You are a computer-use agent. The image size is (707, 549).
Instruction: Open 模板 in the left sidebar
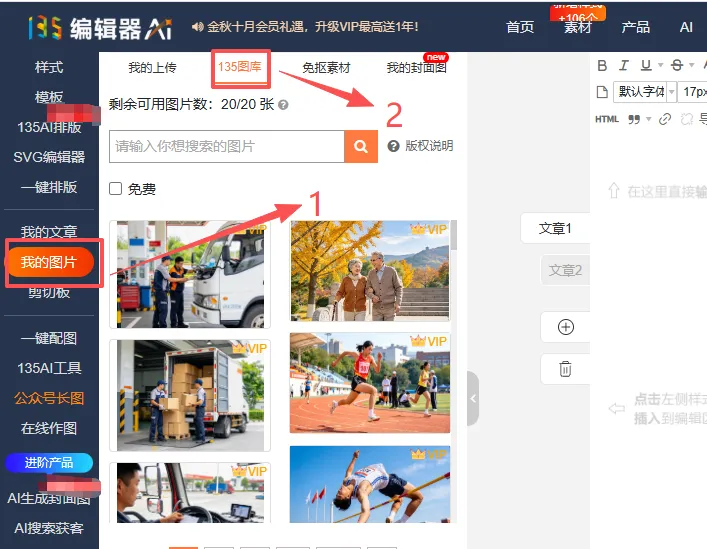49,97
